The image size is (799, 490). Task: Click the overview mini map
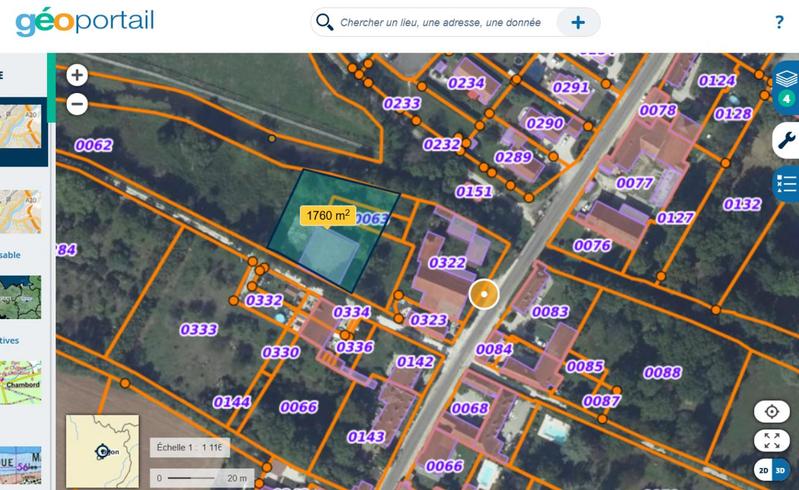pyautogui.click(x=102, y=450)
